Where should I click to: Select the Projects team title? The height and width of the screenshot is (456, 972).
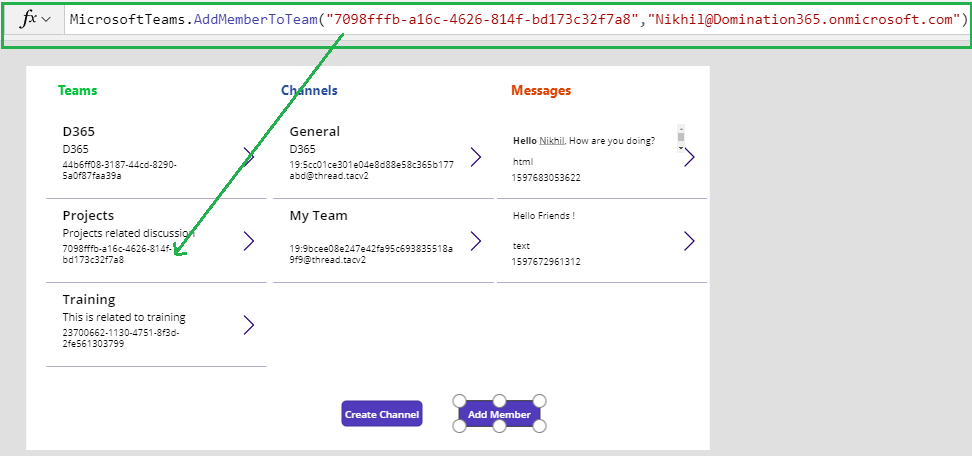[88, 216]
